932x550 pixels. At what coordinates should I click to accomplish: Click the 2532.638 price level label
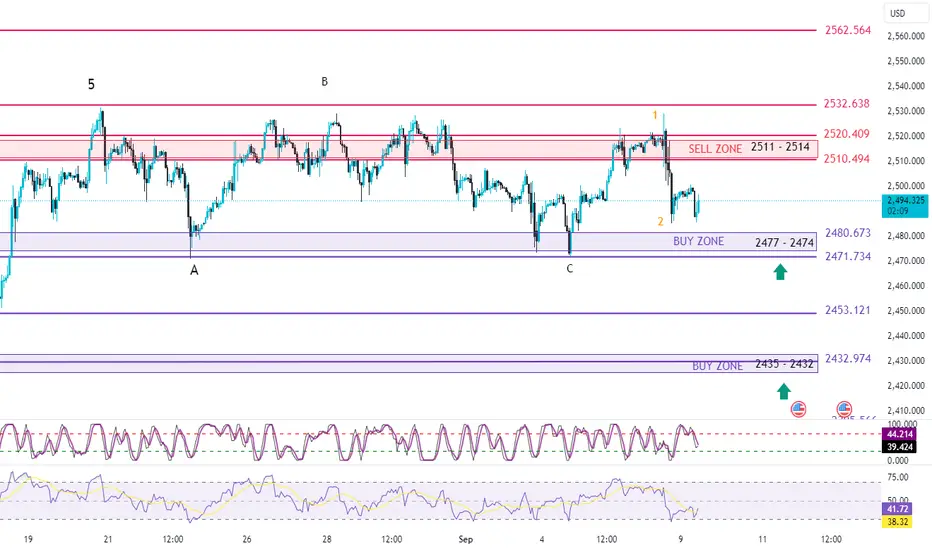[x=846, y=103]
